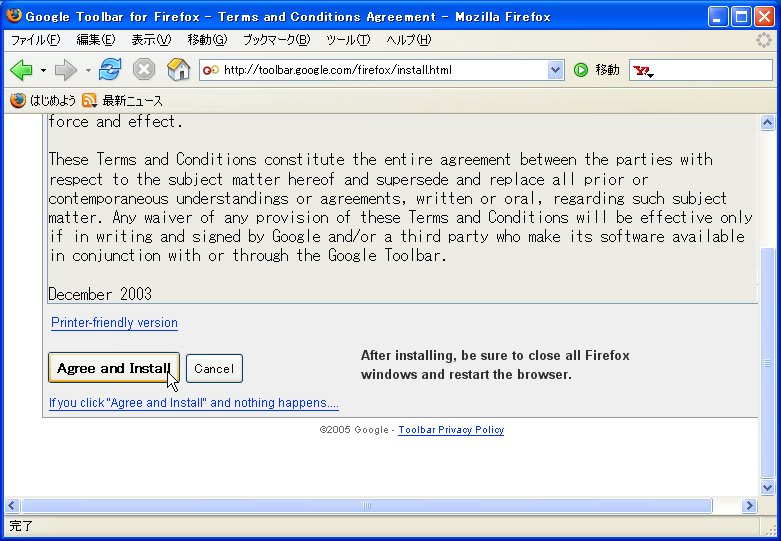
Task: Click the Yahoo search engine icon
Action: (x=643, y=71)
